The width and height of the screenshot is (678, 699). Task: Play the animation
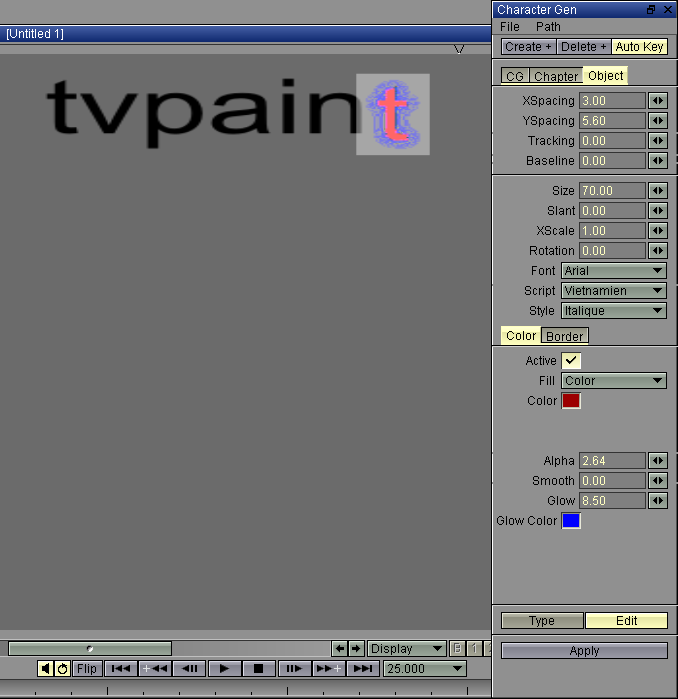click(225, 669)
